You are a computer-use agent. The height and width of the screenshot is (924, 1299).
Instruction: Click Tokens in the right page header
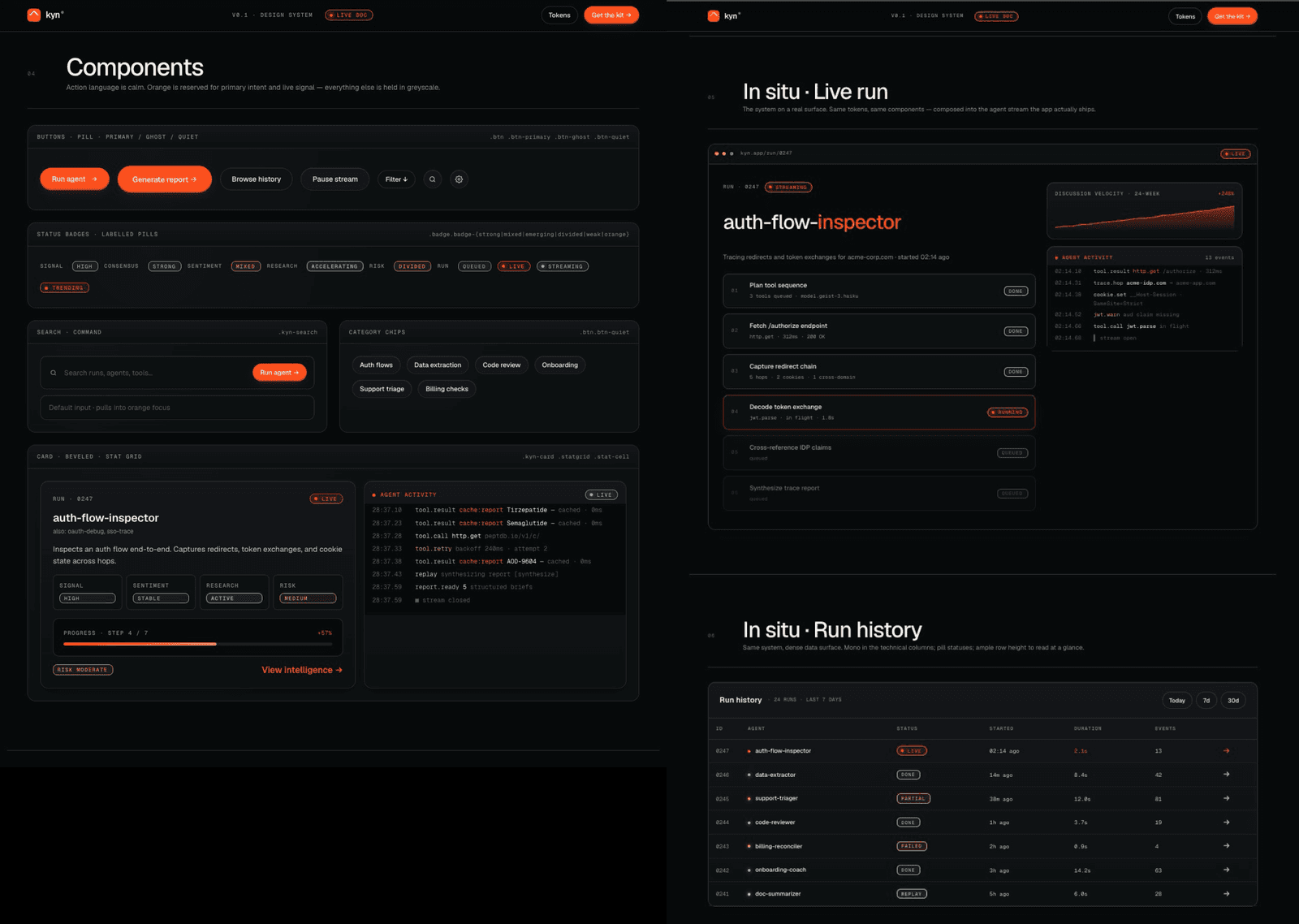(1185, 16)
